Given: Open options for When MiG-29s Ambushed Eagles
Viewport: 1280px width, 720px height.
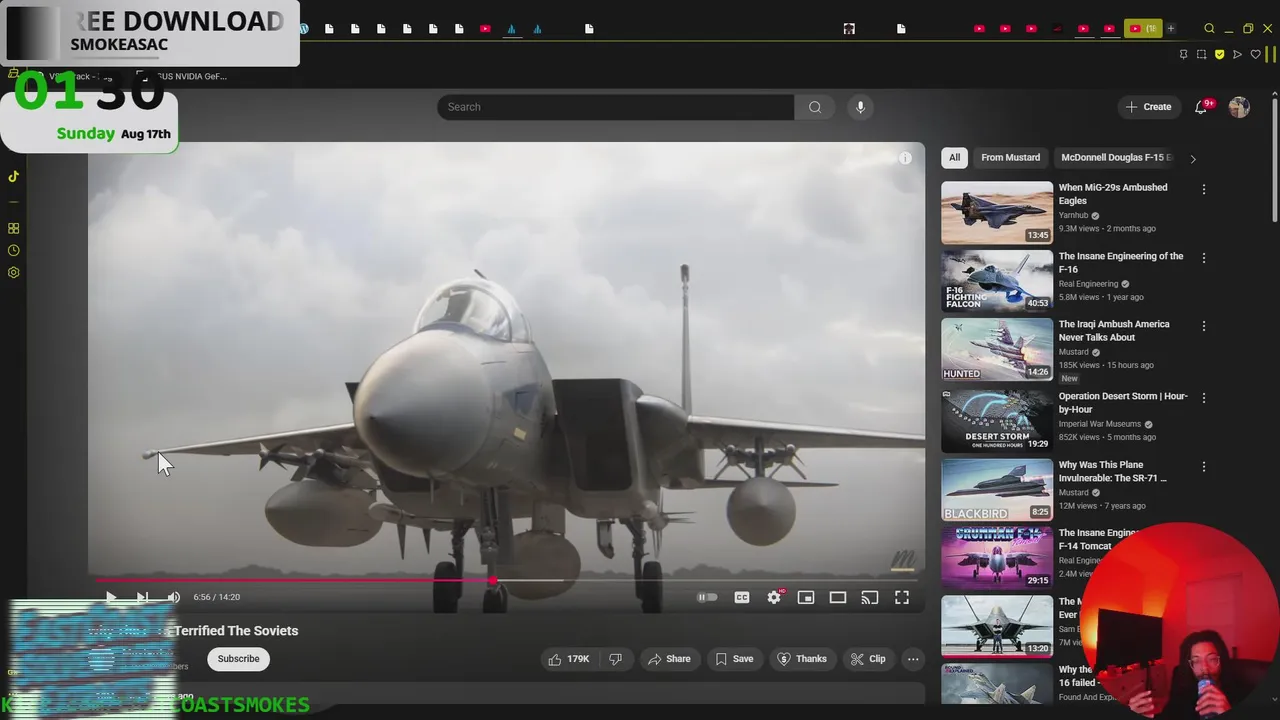Looking at the screenshot, I should coord(1204,189).
